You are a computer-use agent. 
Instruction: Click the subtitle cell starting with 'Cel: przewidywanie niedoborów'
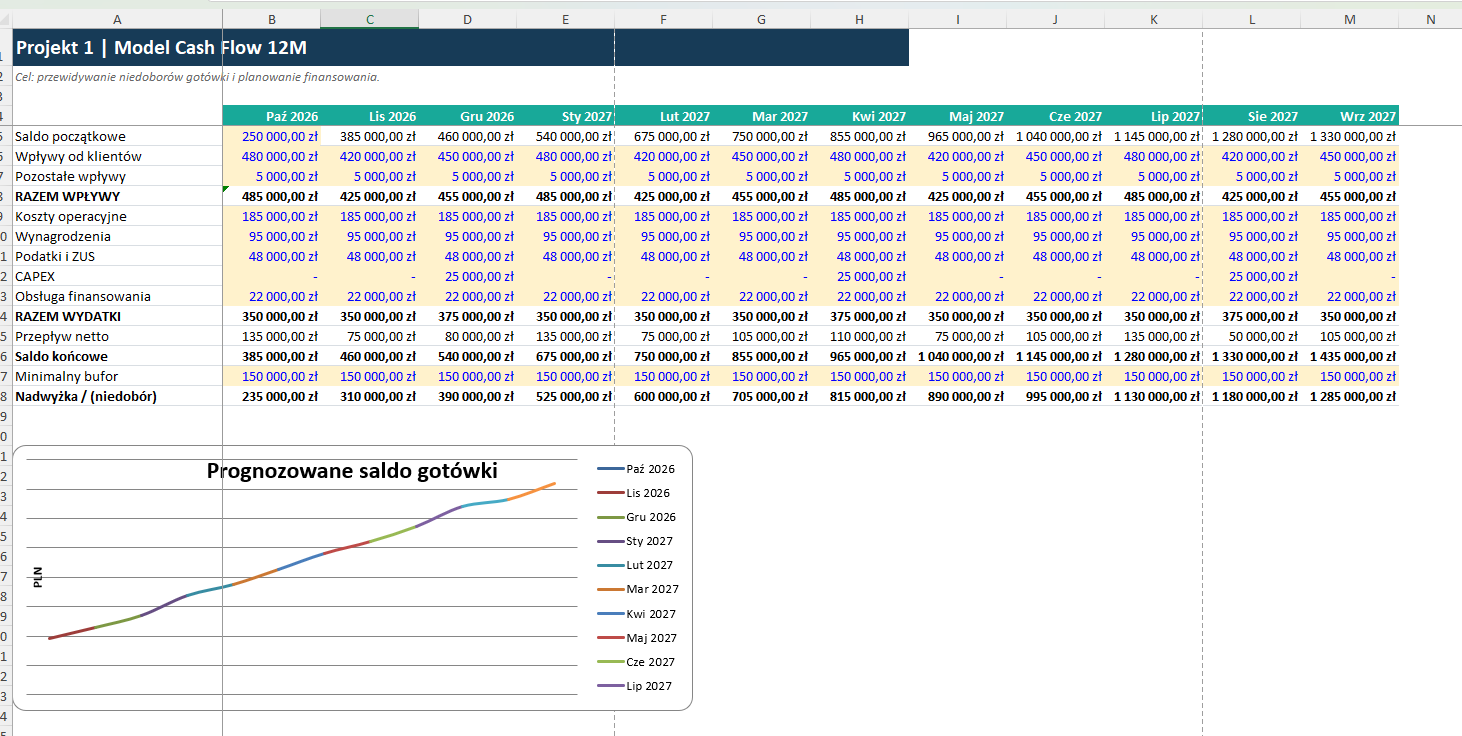[x=197, y=76]
